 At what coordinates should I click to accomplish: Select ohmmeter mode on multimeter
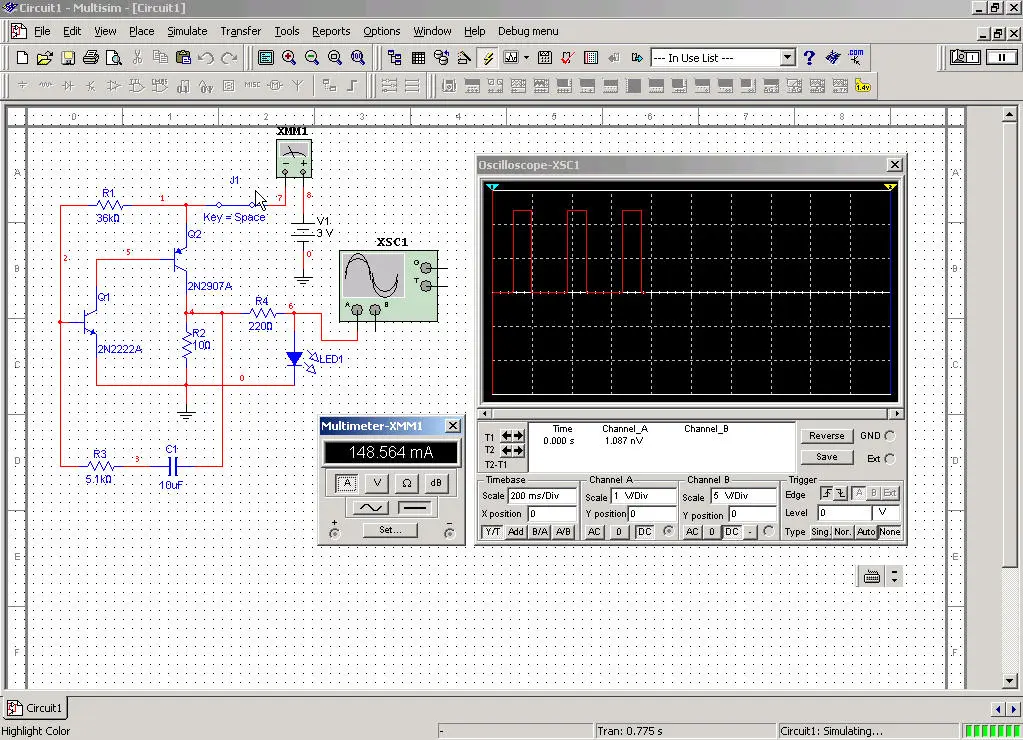406,483
